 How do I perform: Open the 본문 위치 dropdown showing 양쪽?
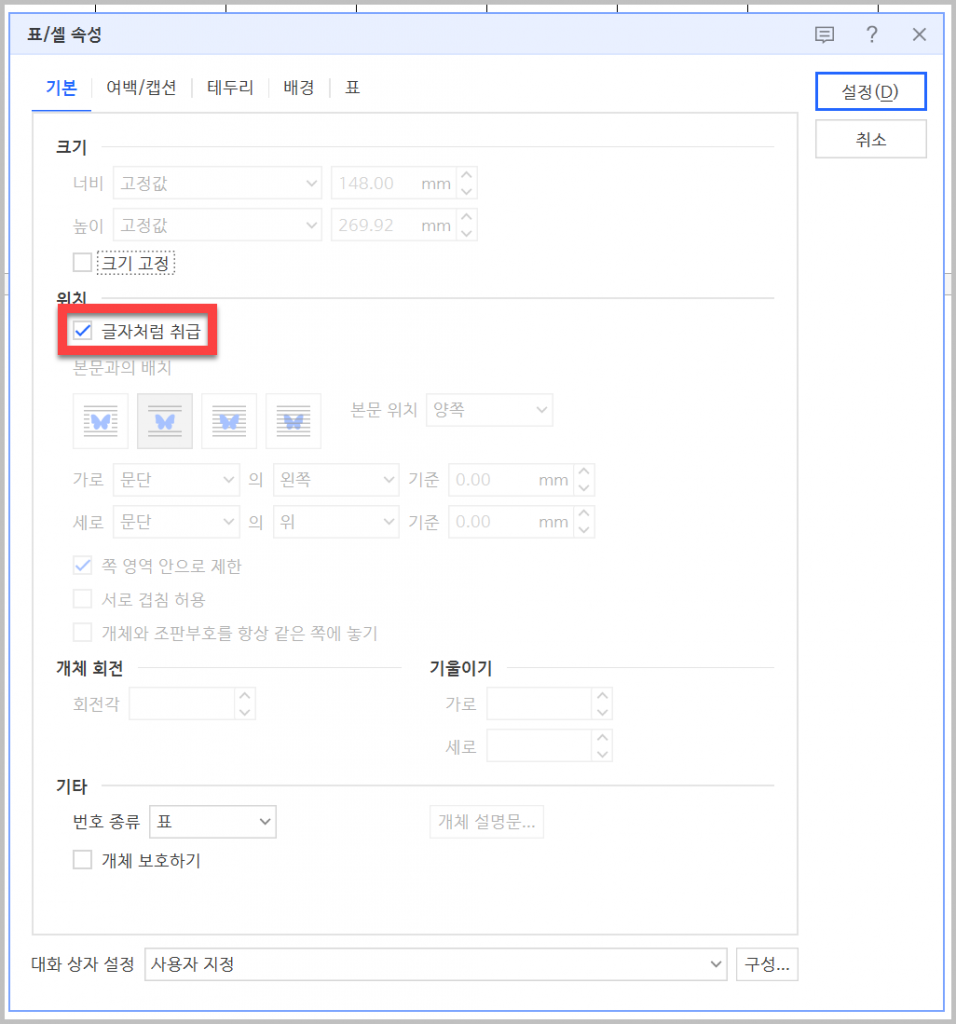pyautogui.click(x=489, y=409)
